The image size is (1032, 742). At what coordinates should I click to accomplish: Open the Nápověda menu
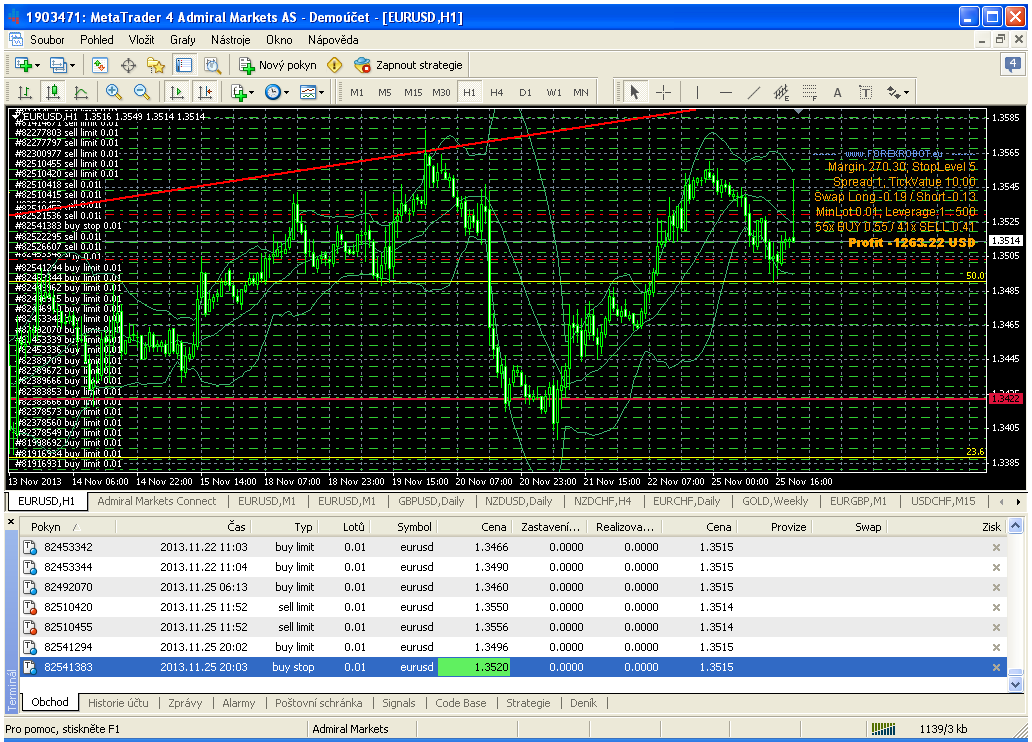pos(333,40)
